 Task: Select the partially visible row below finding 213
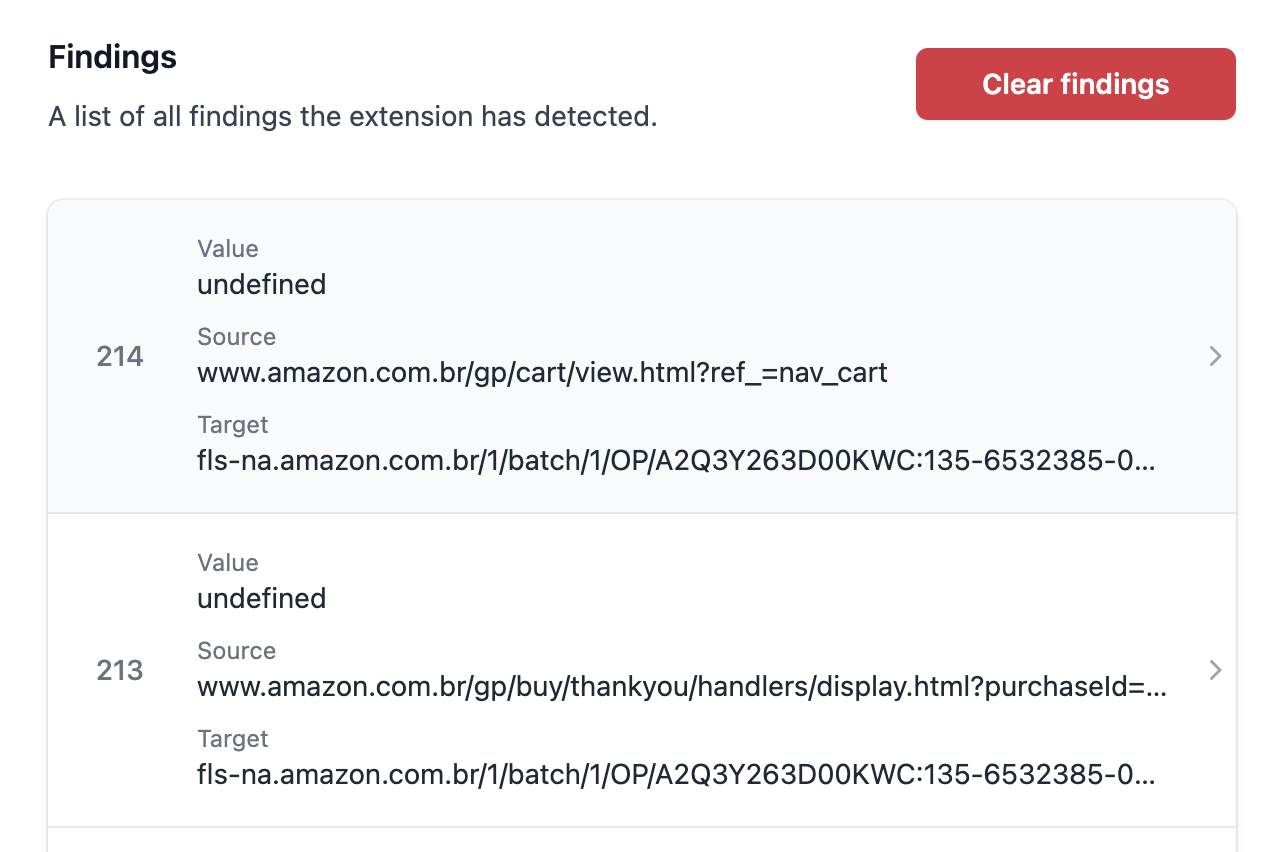(642, 840)
